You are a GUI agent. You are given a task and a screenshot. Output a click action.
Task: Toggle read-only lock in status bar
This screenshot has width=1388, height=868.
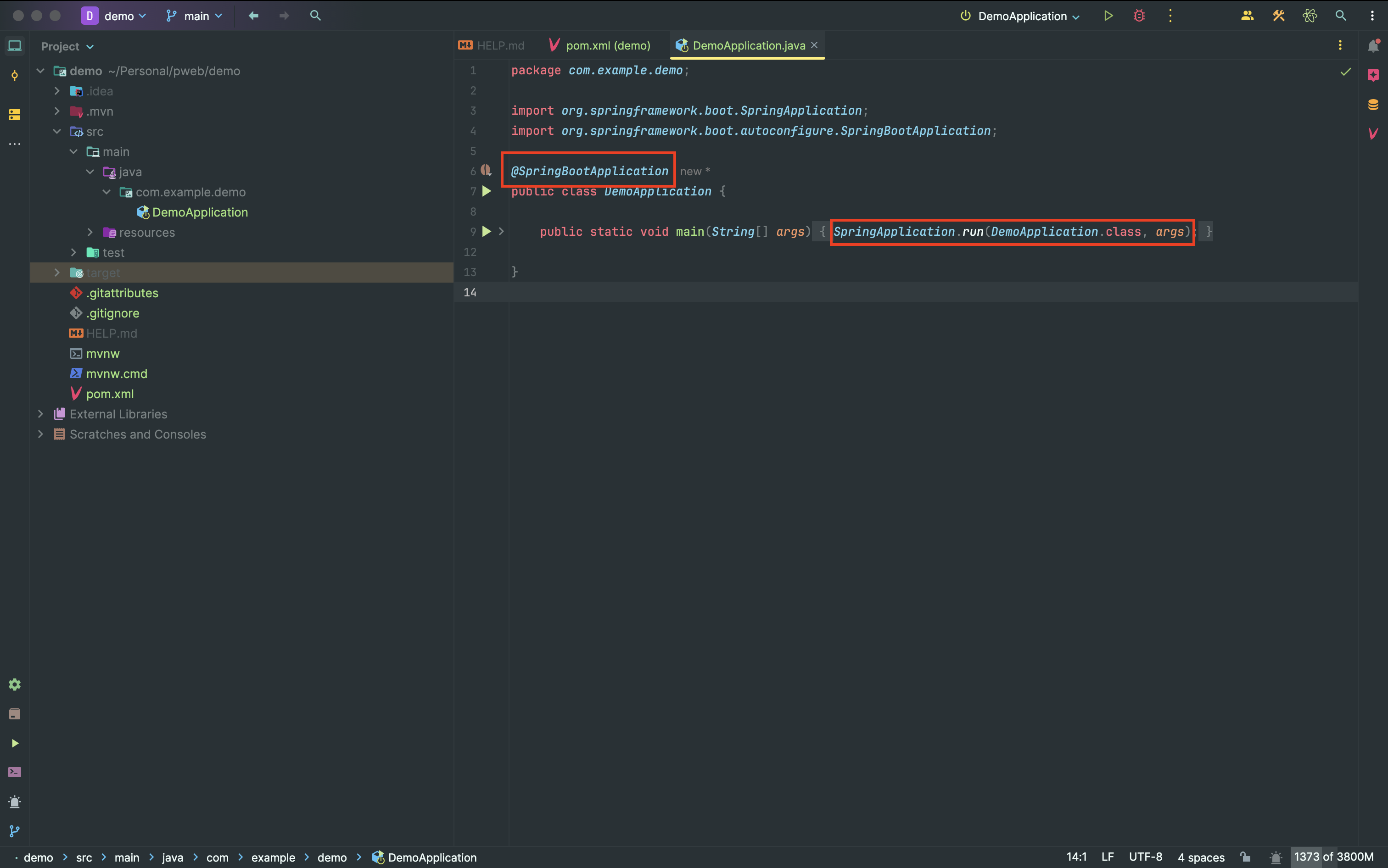[1245, 857]
